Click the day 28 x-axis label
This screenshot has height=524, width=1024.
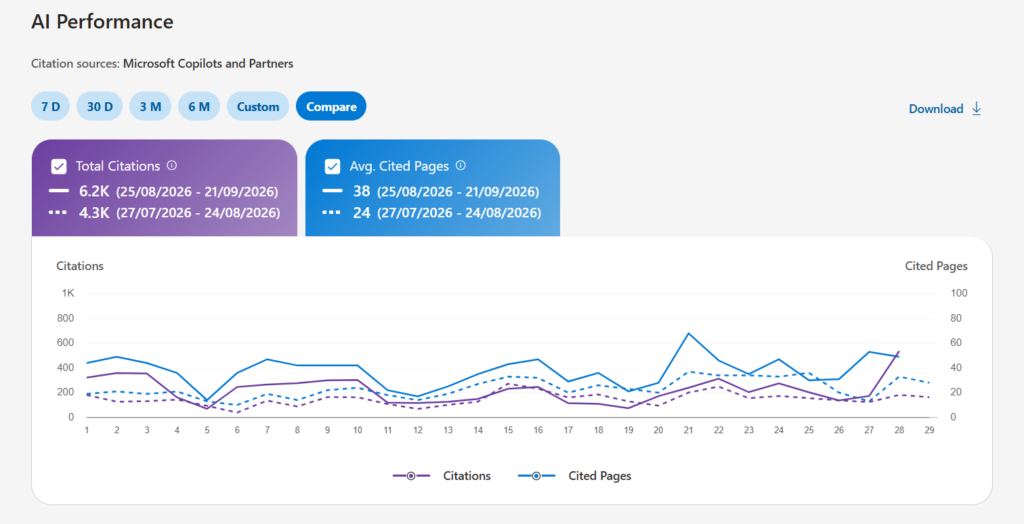click(x=899, y=430)
